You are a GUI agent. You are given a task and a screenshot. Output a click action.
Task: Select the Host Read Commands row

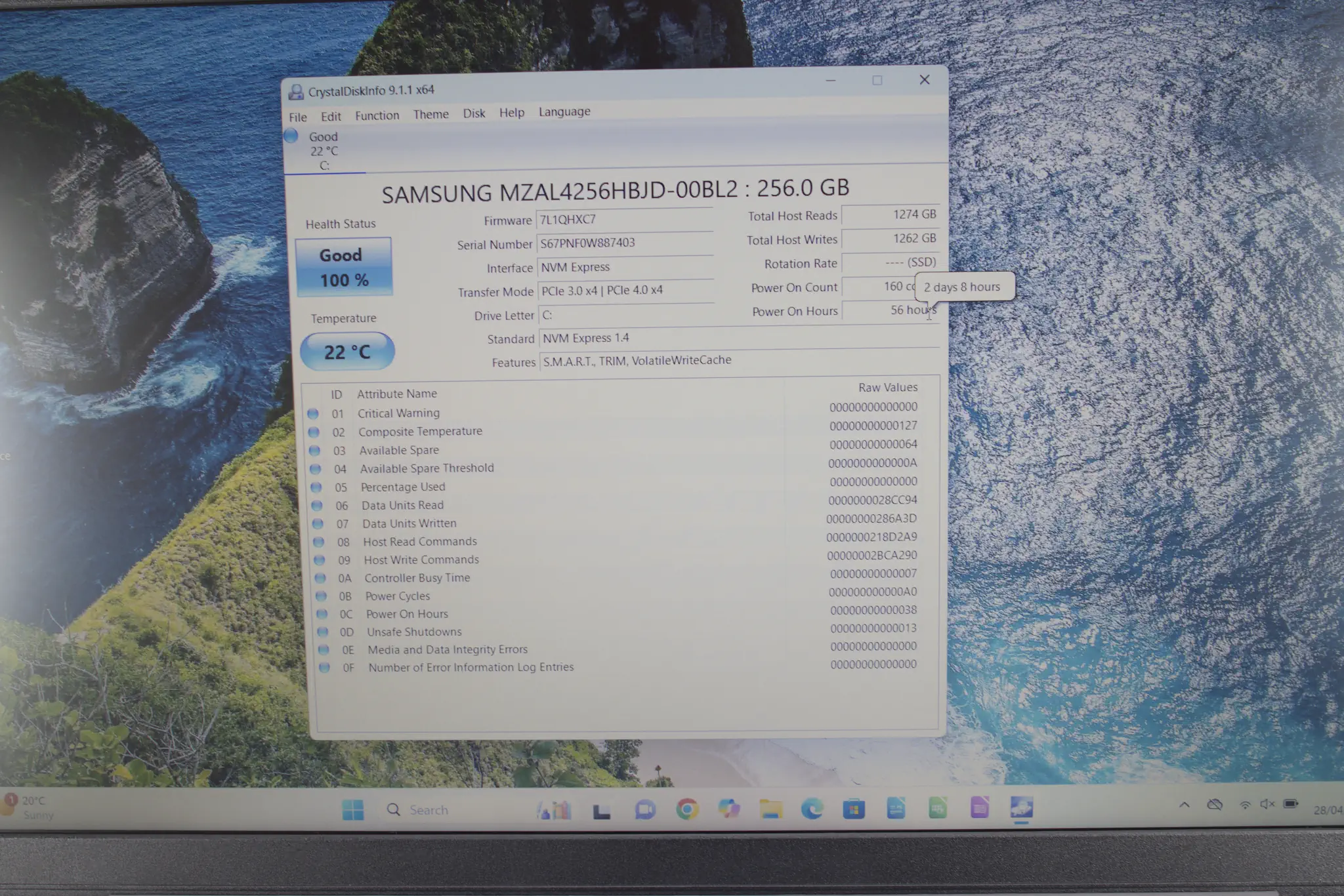pyautogui.click(x=616, y=540)
